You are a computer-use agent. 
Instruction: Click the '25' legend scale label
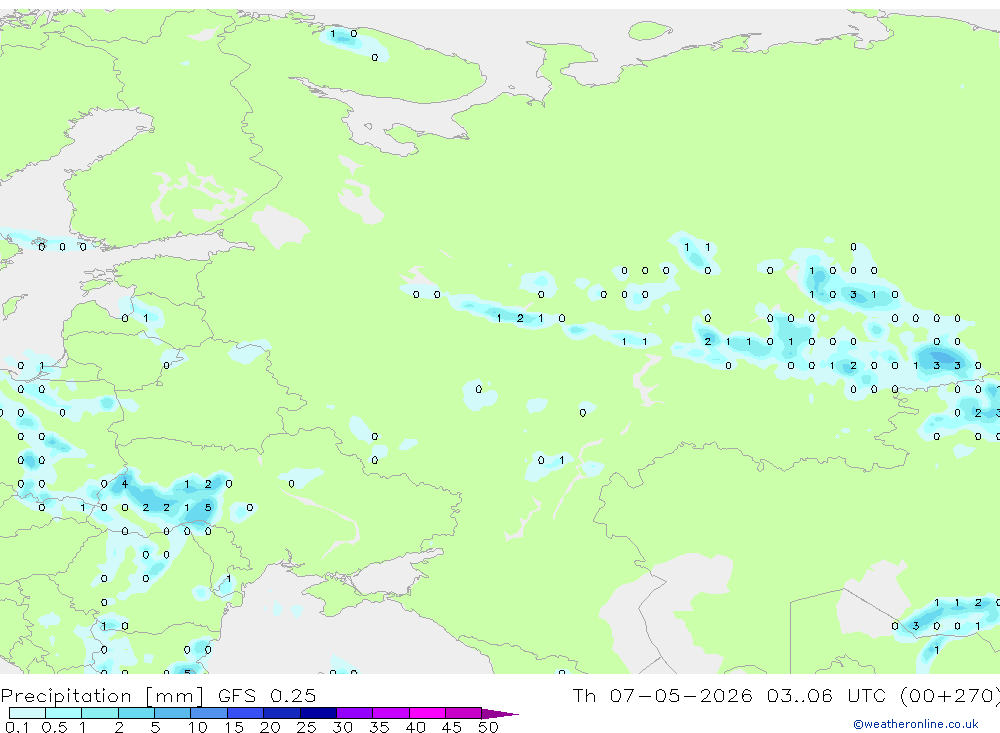click(306, 727)
